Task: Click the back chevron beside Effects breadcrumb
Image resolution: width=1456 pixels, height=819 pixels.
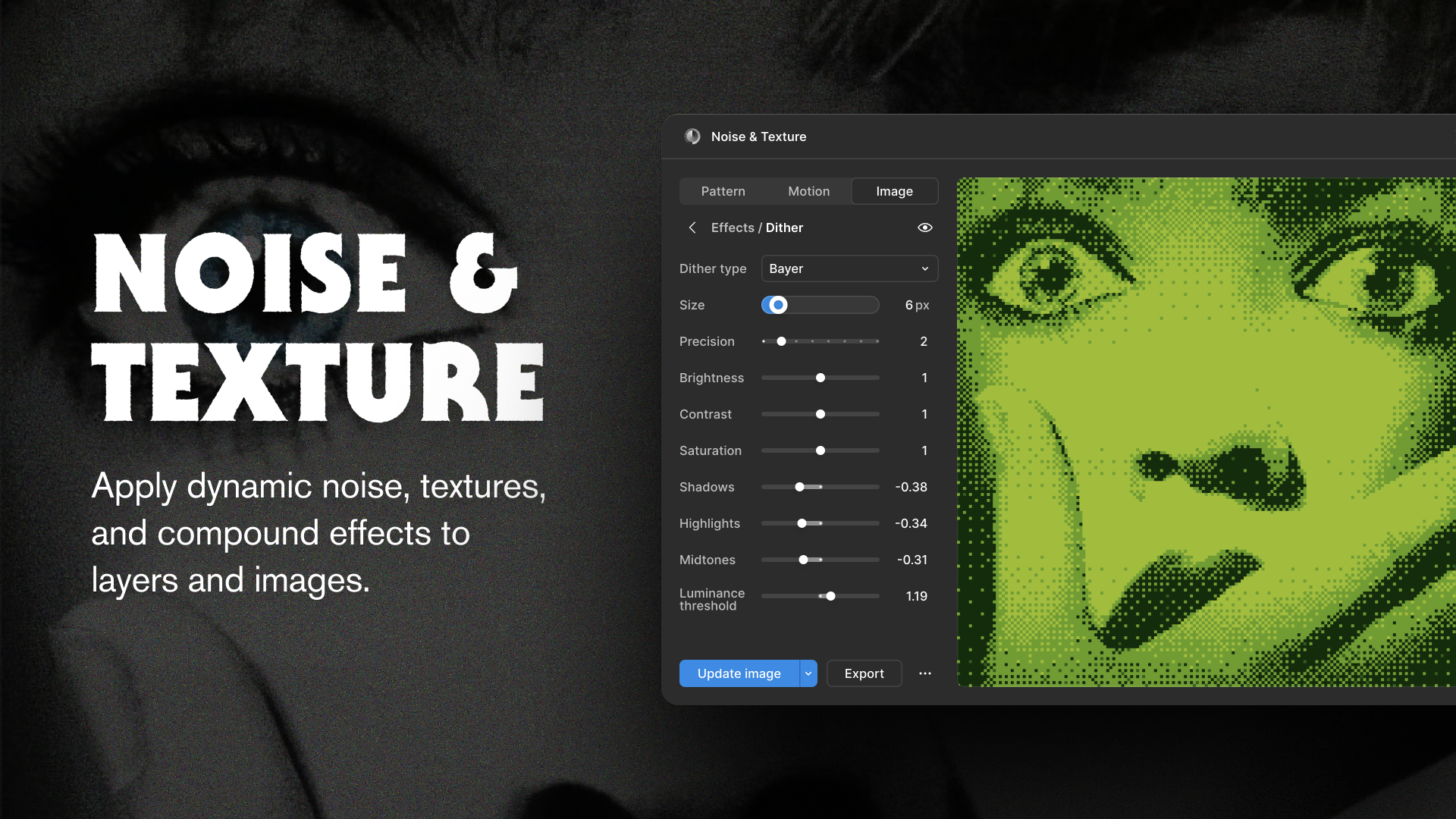Action: (692, 227)
